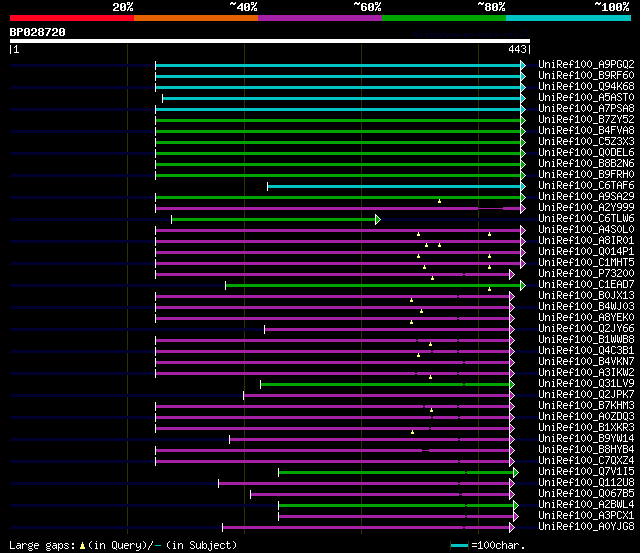Screen dimensions: 640x553
Task: Click the yellow query gap marker in Large gaps legend
Action: (x=82, y=546)
